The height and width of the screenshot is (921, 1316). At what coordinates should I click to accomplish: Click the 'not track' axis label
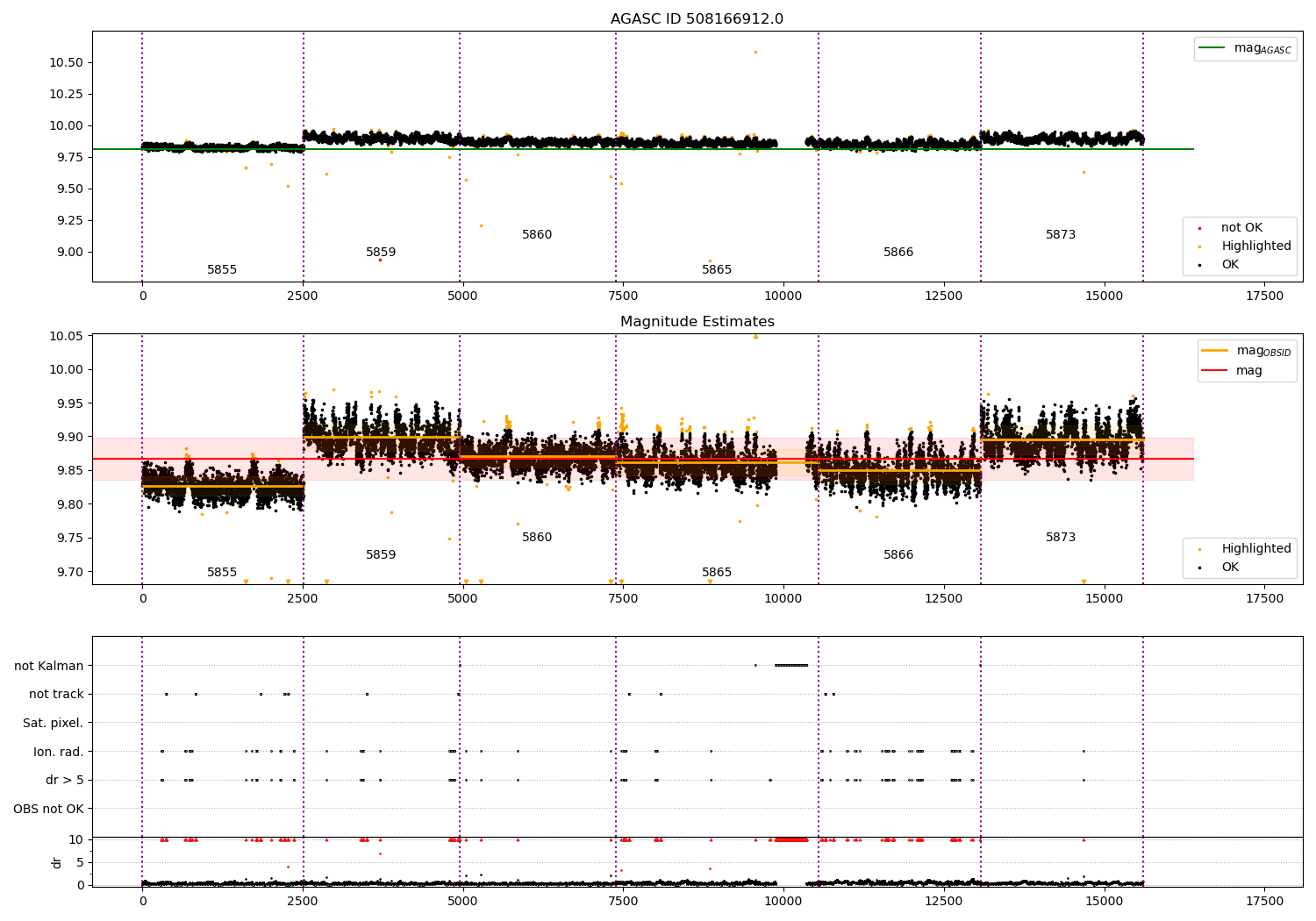[x=56, y=694]
